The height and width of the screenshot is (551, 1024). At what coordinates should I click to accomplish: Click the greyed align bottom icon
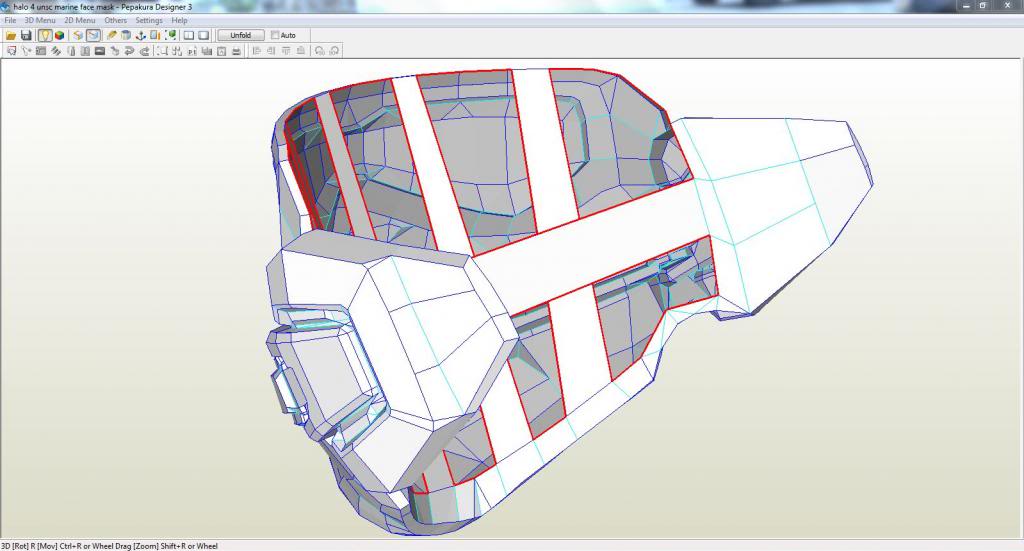point(300,51)
